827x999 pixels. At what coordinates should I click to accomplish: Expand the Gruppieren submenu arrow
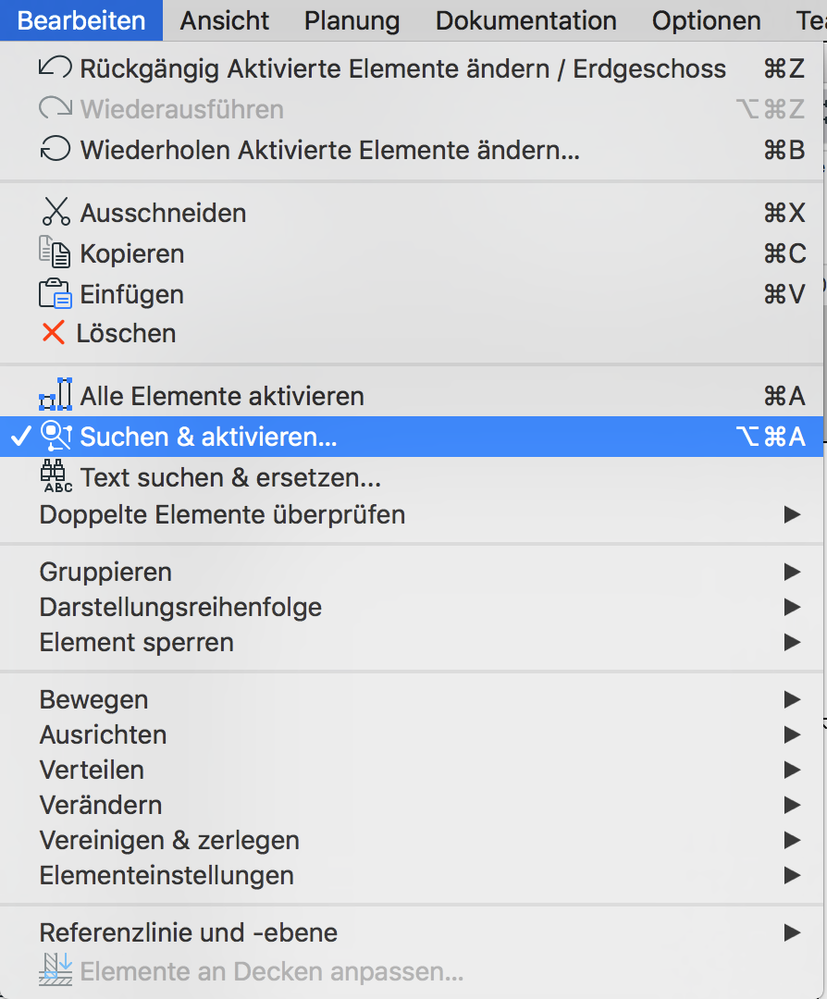[792, 572]
